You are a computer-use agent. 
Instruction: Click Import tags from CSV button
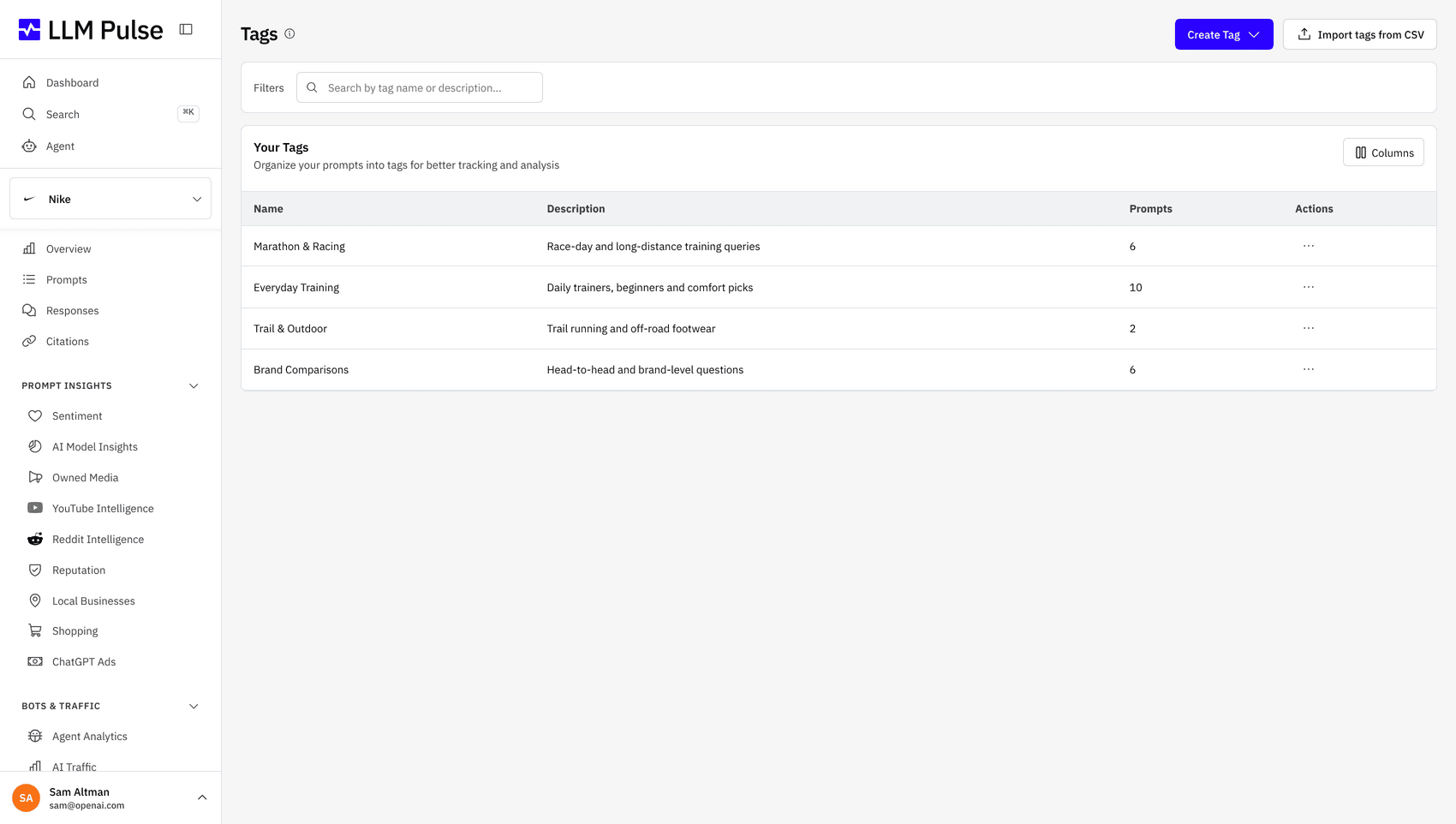click(x=1360, y=34)
